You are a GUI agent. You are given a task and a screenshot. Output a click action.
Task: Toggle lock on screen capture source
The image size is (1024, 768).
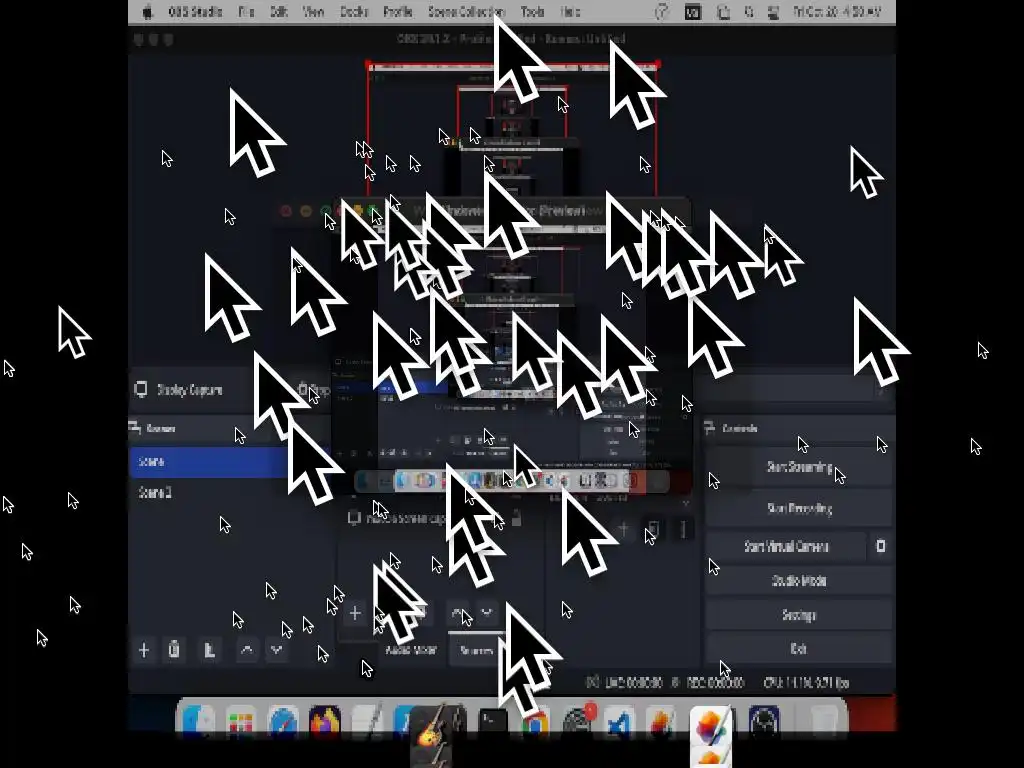tap(517, 519)
